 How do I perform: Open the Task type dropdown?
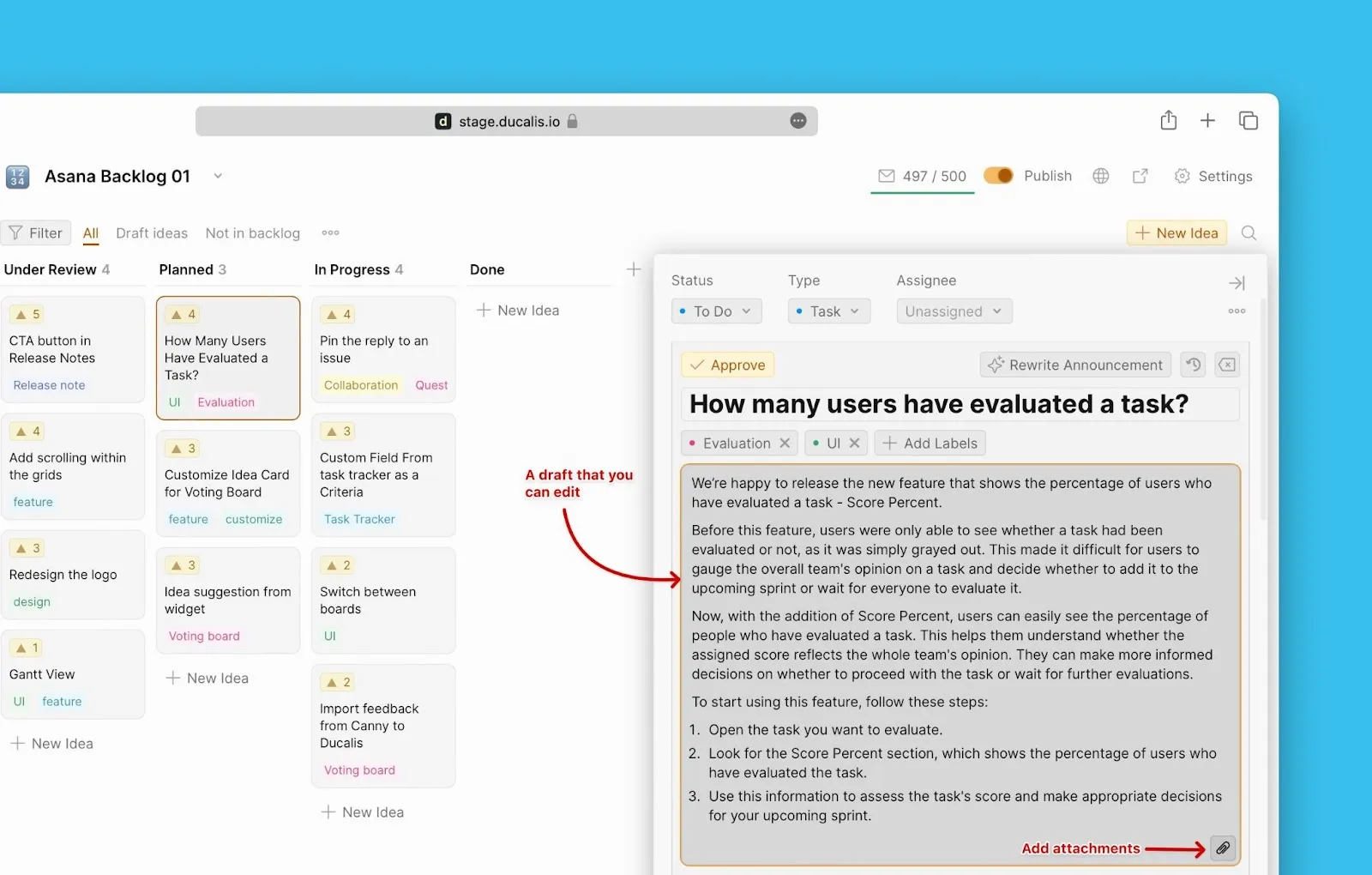click(x=828, y=311)
